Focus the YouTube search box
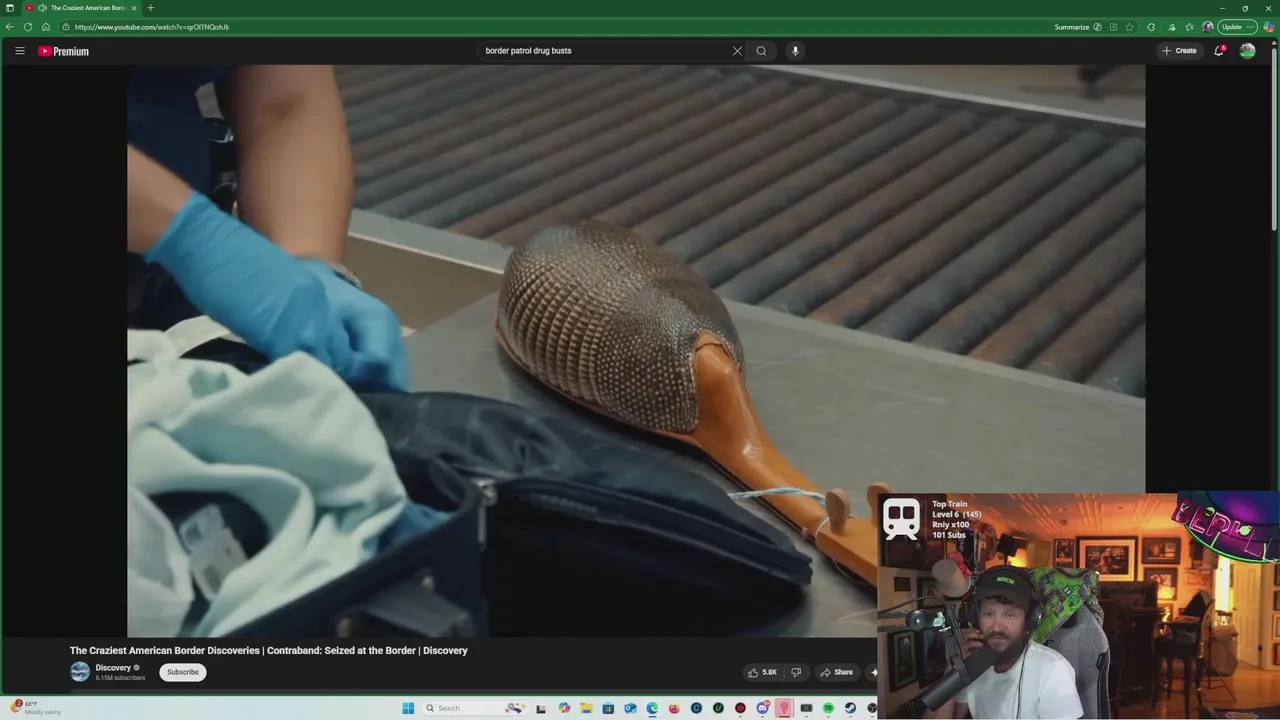 pyautogui.click(x=605, y=51)
